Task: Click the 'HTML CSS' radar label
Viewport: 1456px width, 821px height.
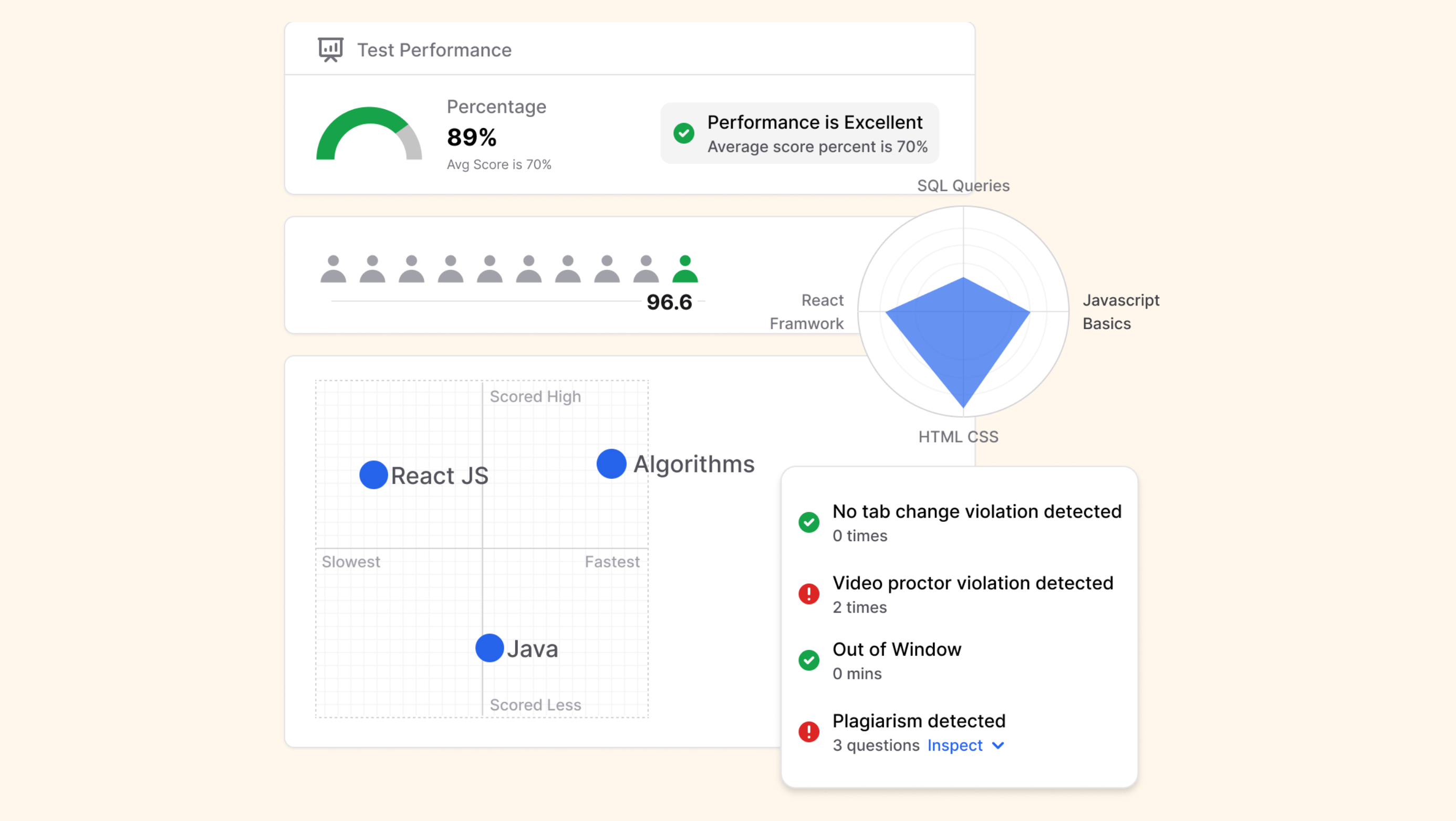Action: 958,437
